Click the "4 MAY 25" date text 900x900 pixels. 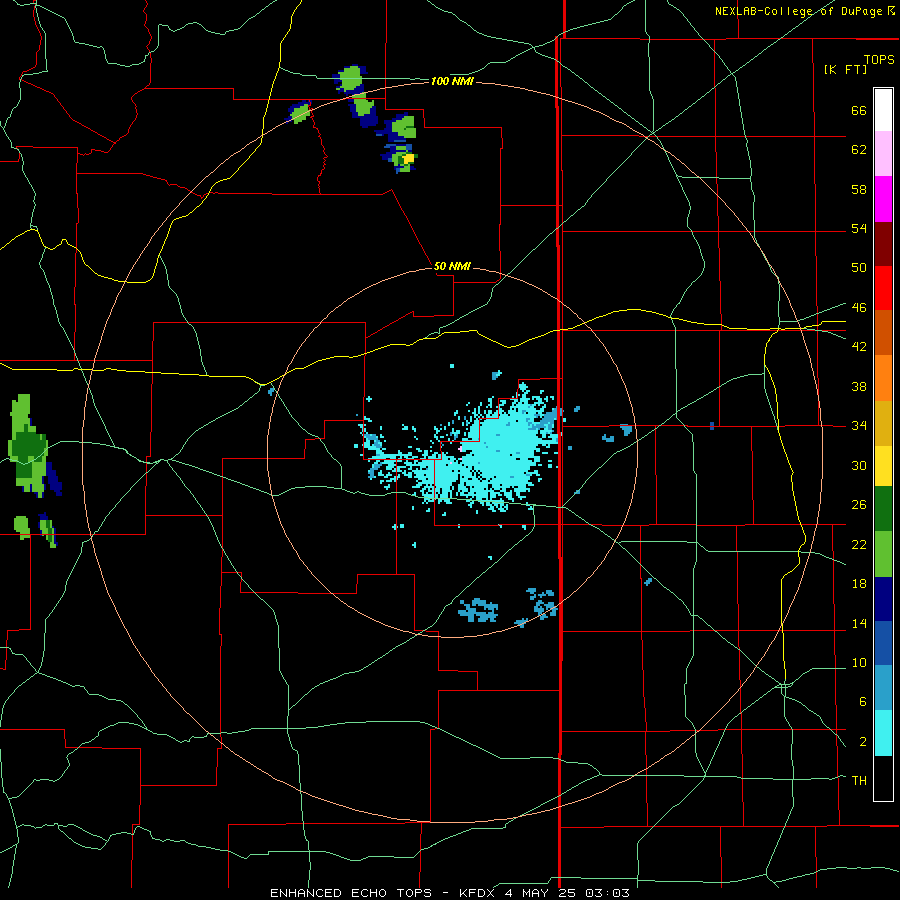tap(540, 893)
